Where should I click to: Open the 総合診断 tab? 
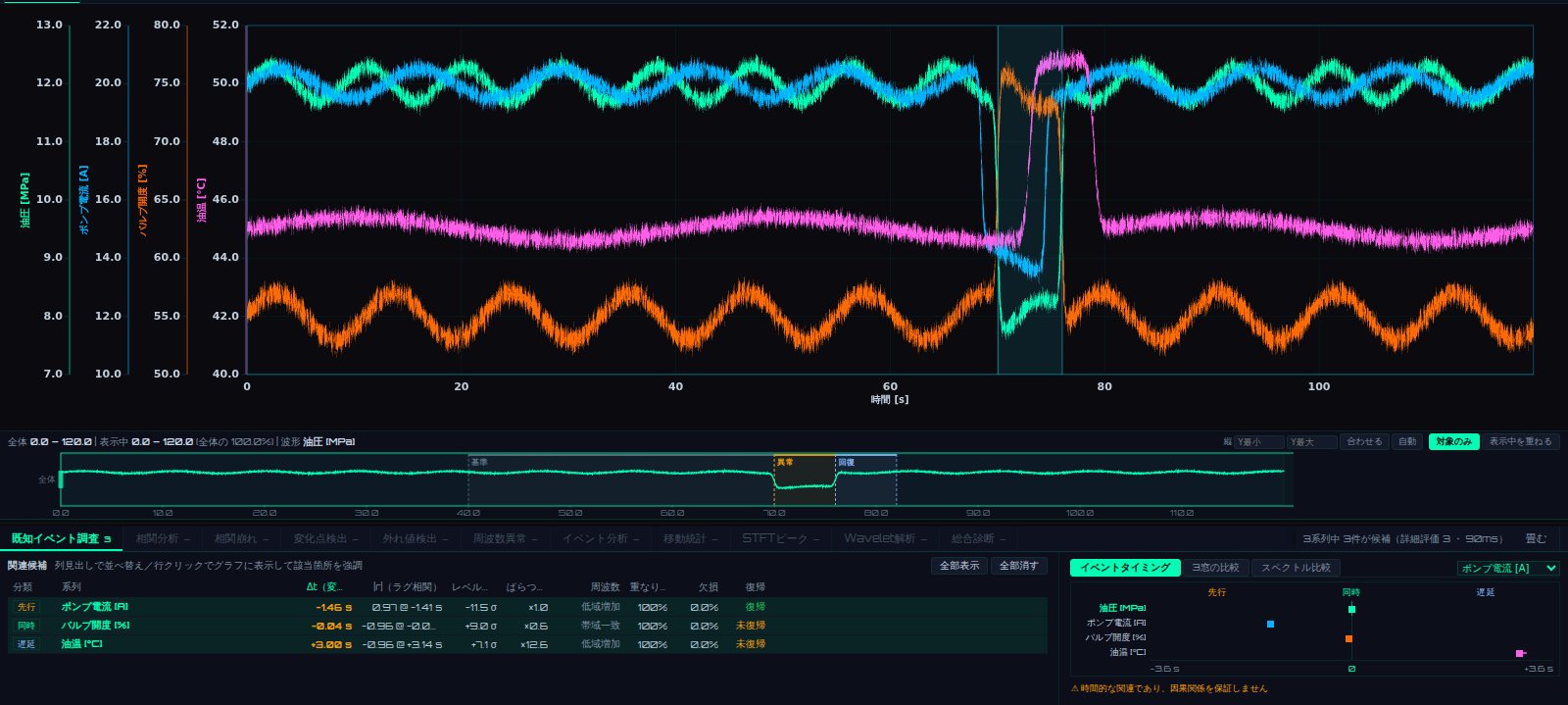pyautogui.click(x=978, y=538)
